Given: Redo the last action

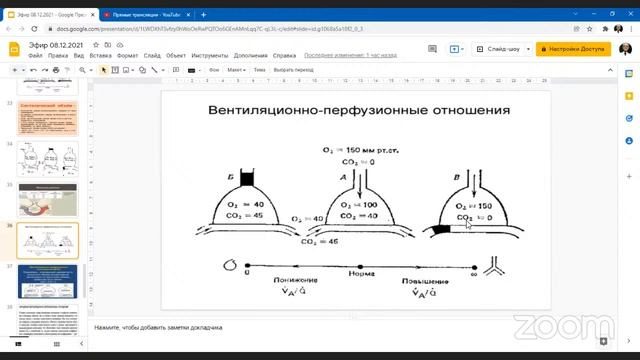Looking at the screenshot, I should [45, 70].
